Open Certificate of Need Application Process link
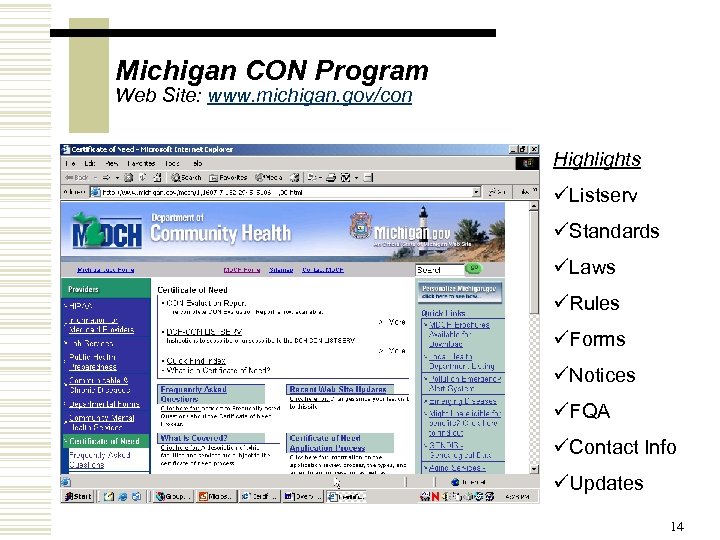The height and width of the screenshot is (540, 720). 327,443
